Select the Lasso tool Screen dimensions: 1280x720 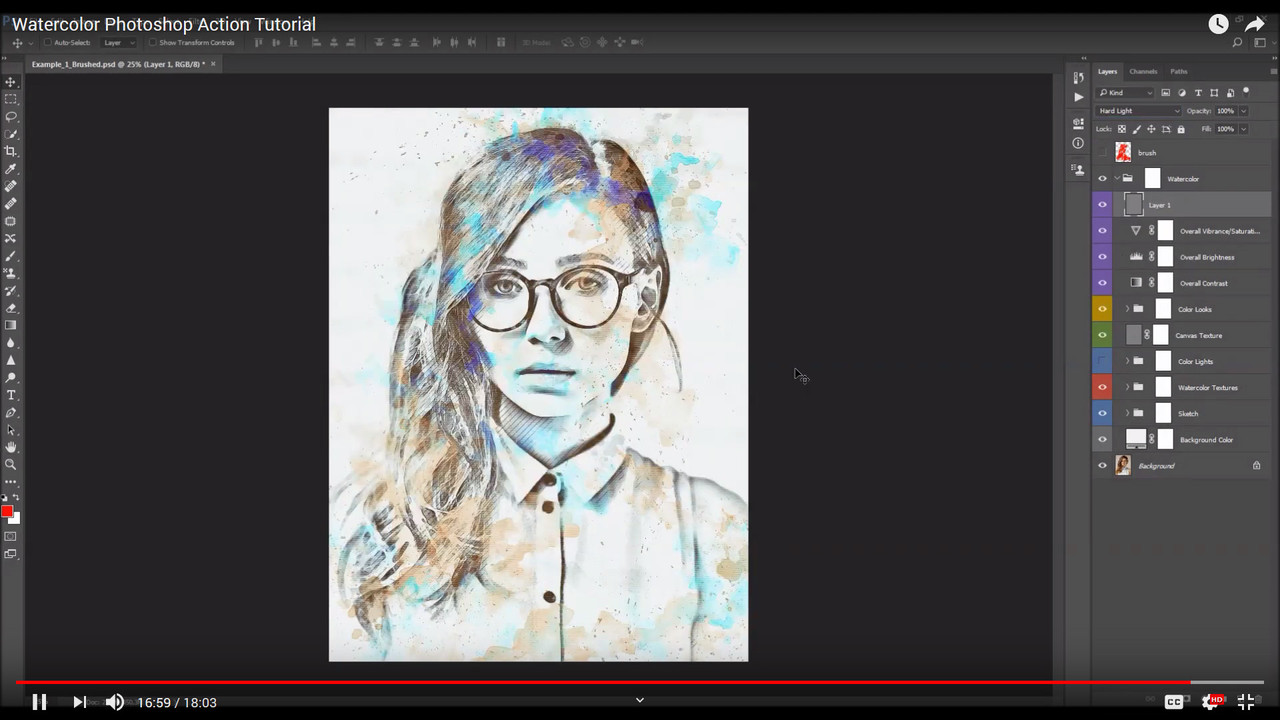click(x=10, y=116)
